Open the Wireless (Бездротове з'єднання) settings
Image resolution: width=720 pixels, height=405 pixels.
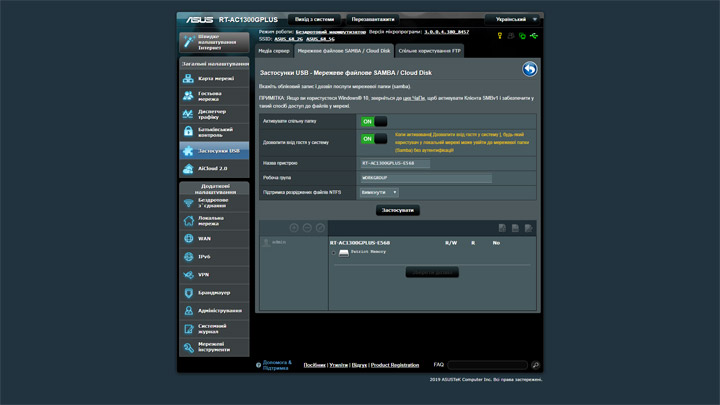tap(214, 203)
